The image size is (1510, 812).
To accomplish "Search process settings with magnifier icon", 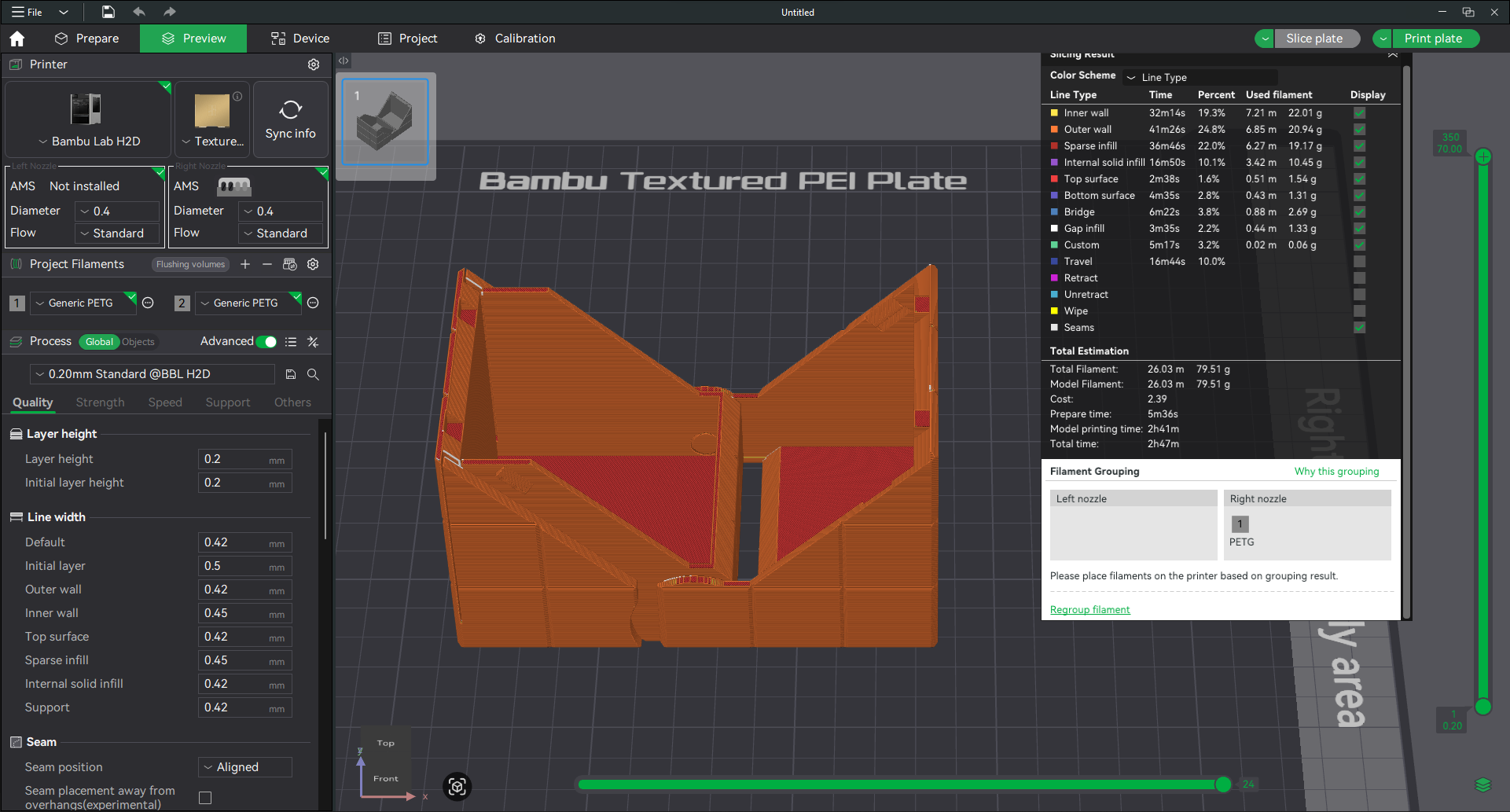I will coord(313,374).
